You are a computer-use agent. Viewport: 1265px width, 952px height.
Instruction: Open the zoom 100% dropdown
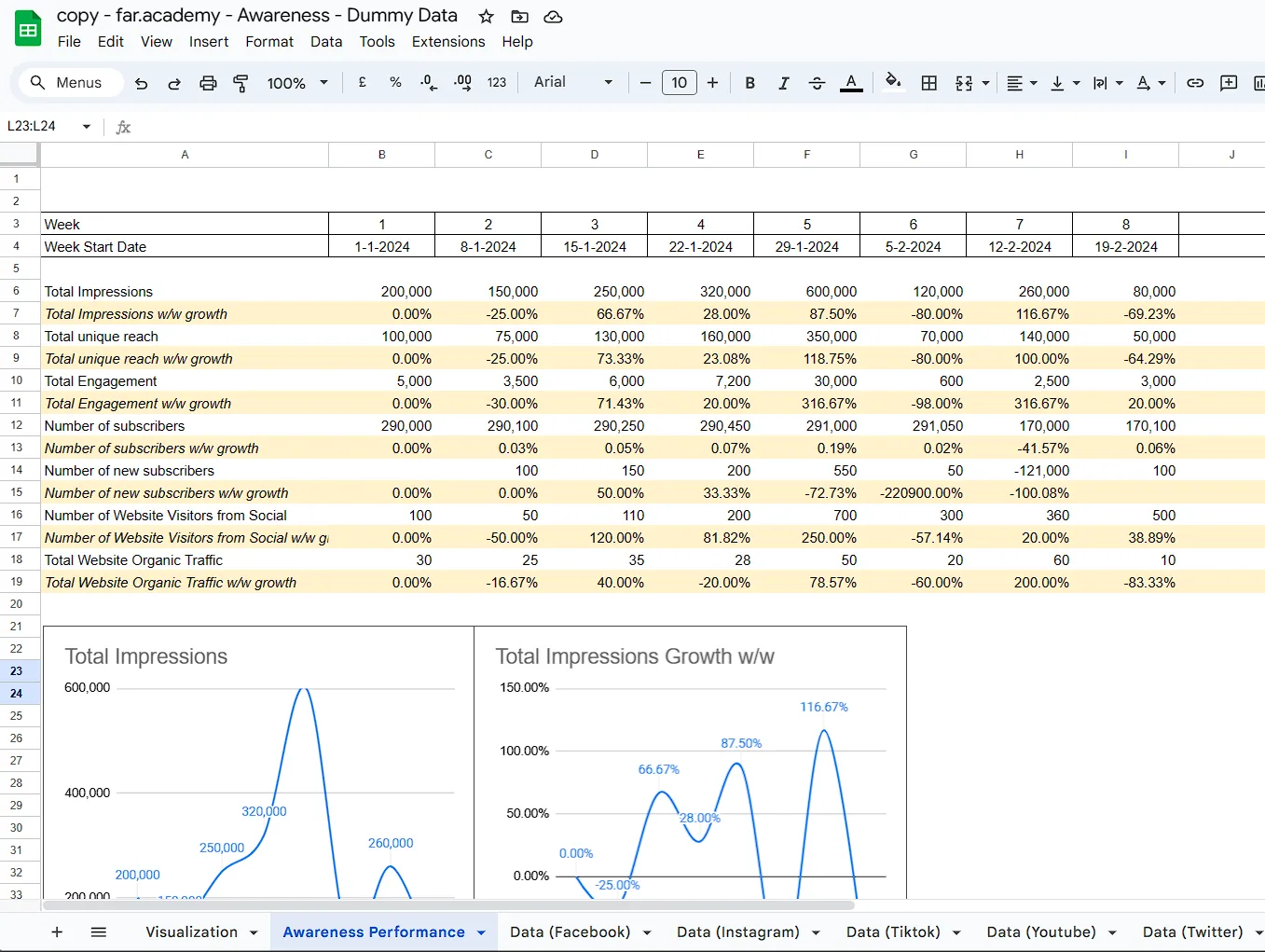(x=297, y=83)
